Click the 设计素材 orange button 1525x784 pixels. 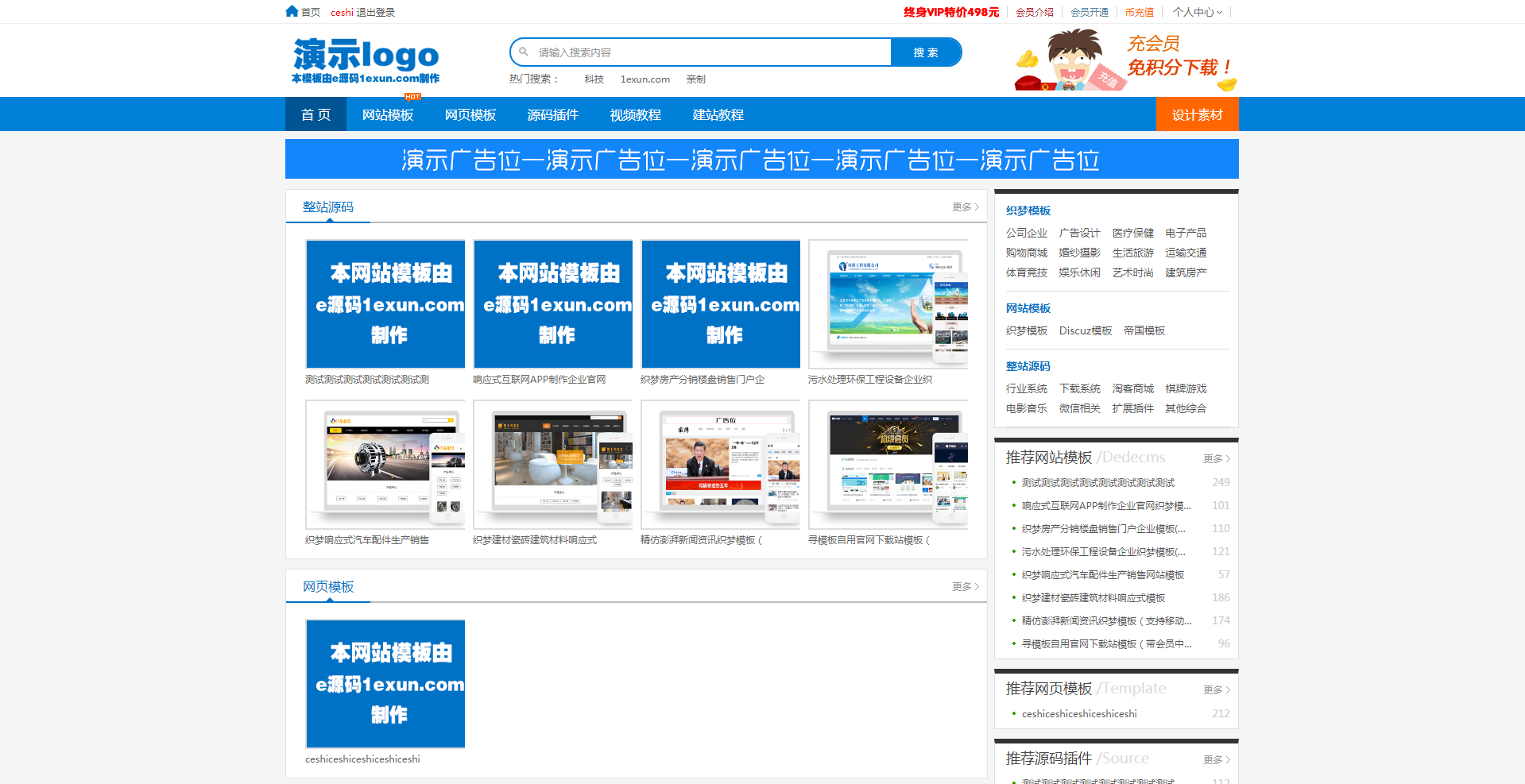[x=1197, y=115]
